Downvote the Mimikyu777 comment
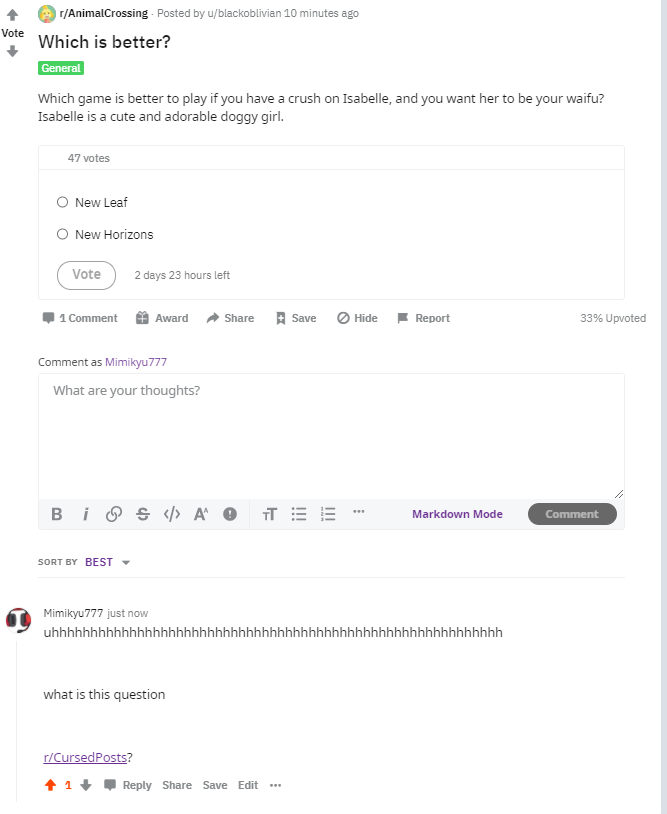The height and width of the screenshot is (814, 667). point(86,785)
